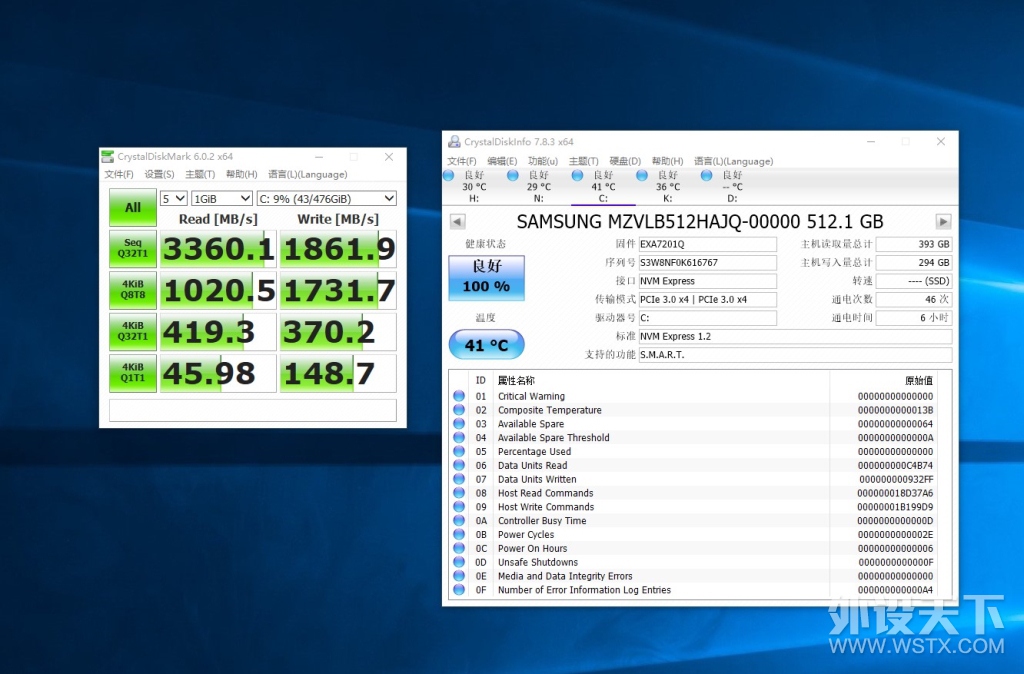Click the previous disk arrow icon
This screenshot has width=1024, height=674.
point(458,222)
